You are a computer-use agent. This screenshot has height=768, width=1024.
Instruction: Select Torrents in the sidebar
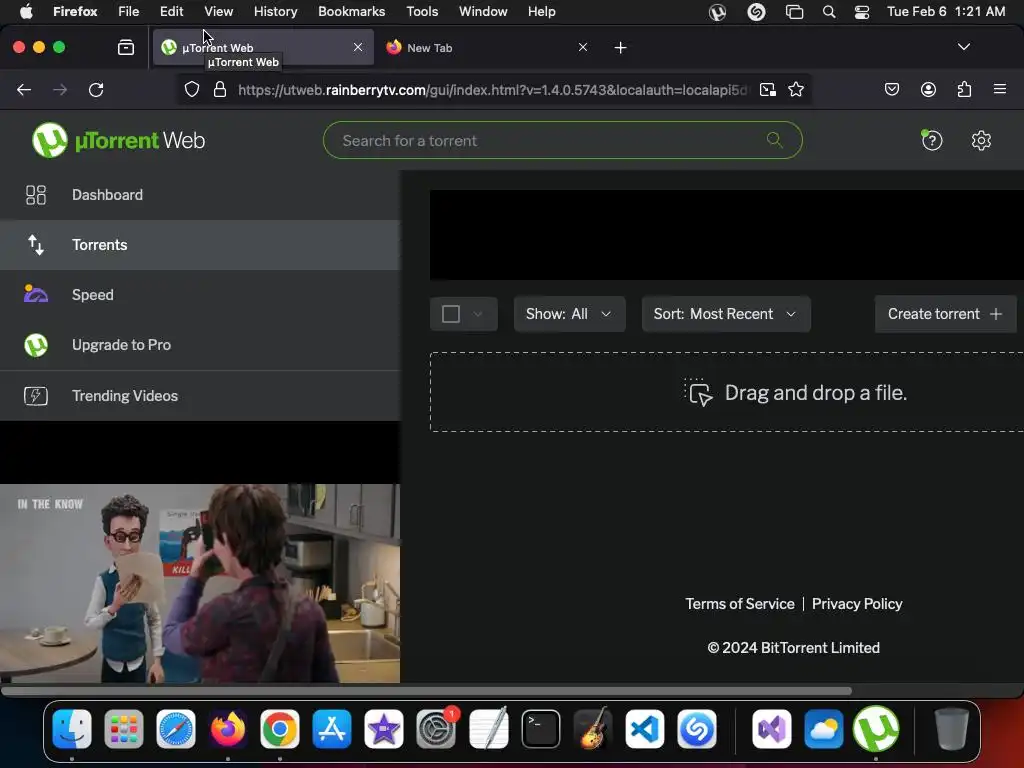click(x=200, y=245)
